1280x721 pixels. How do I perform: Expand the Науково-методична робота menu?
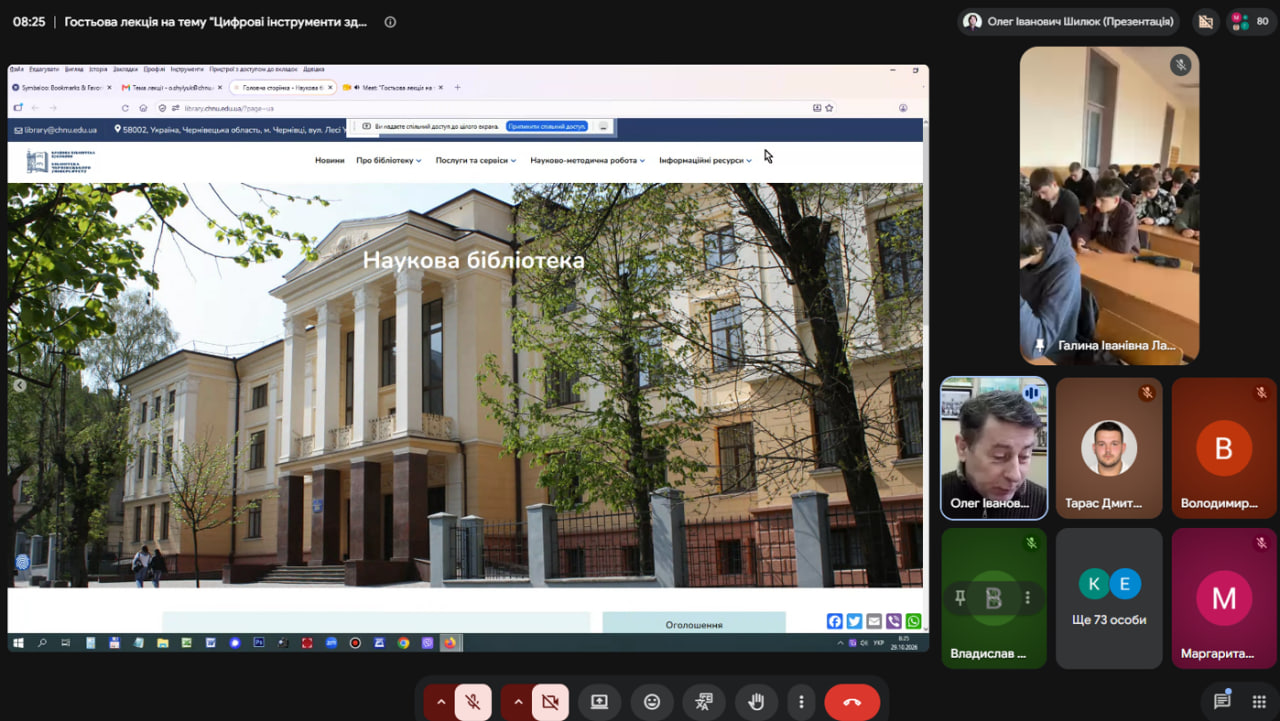pyautogui.click(x=588, y=160)
